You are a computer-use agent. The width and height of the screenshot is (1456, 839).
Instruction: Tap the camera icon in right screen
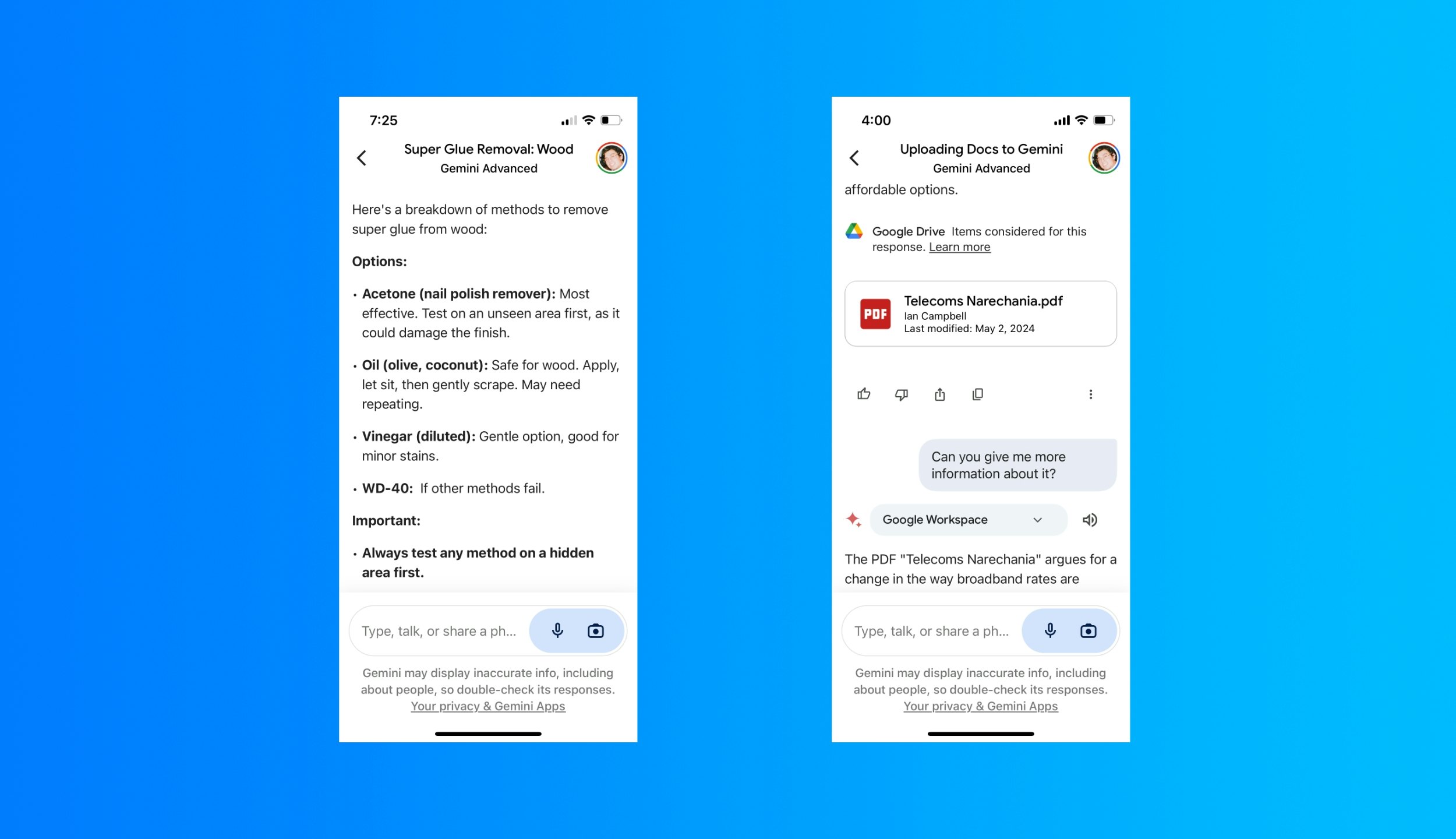(1088, 630)
